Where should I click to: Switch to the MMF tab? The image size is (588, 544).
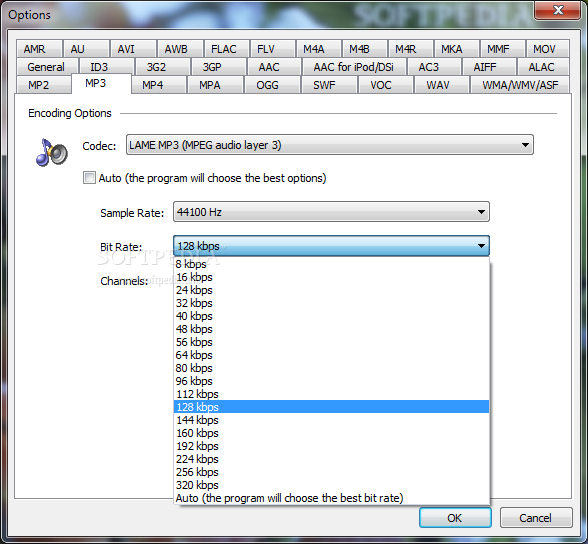pyautogui.click(x=502, y=49)
